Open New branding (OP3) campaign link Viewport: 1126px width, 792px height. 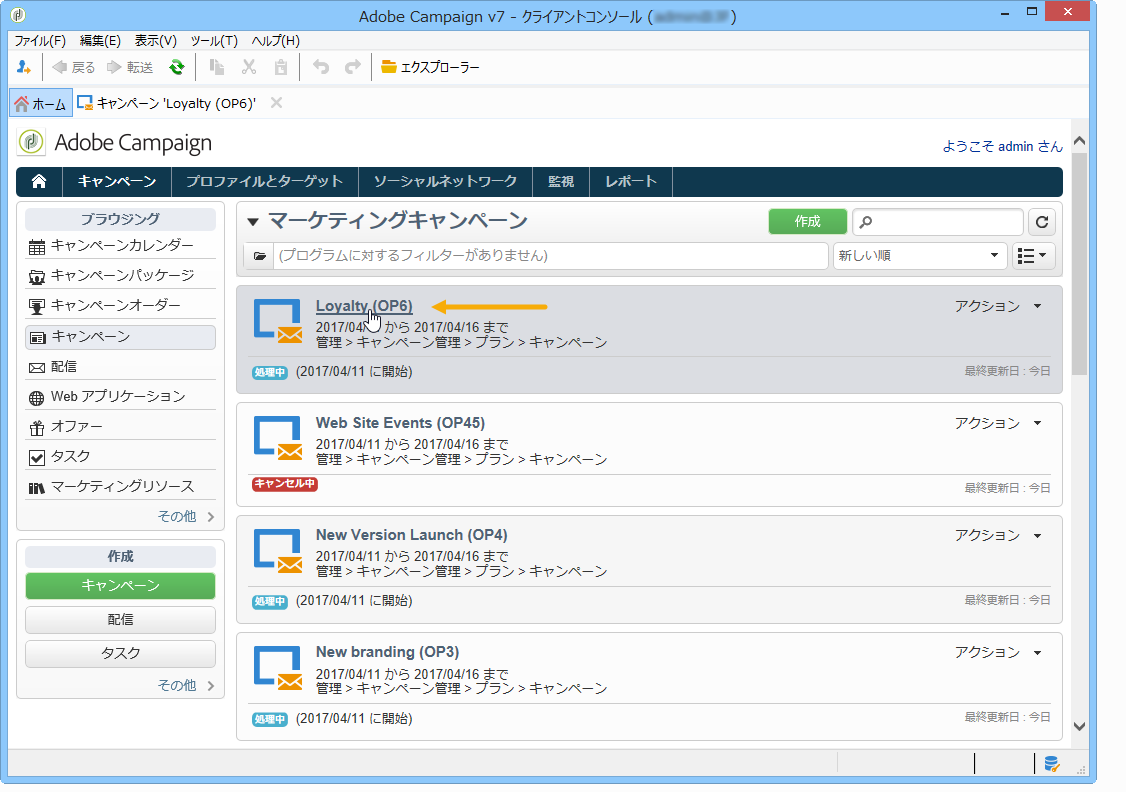click(387, 652)
